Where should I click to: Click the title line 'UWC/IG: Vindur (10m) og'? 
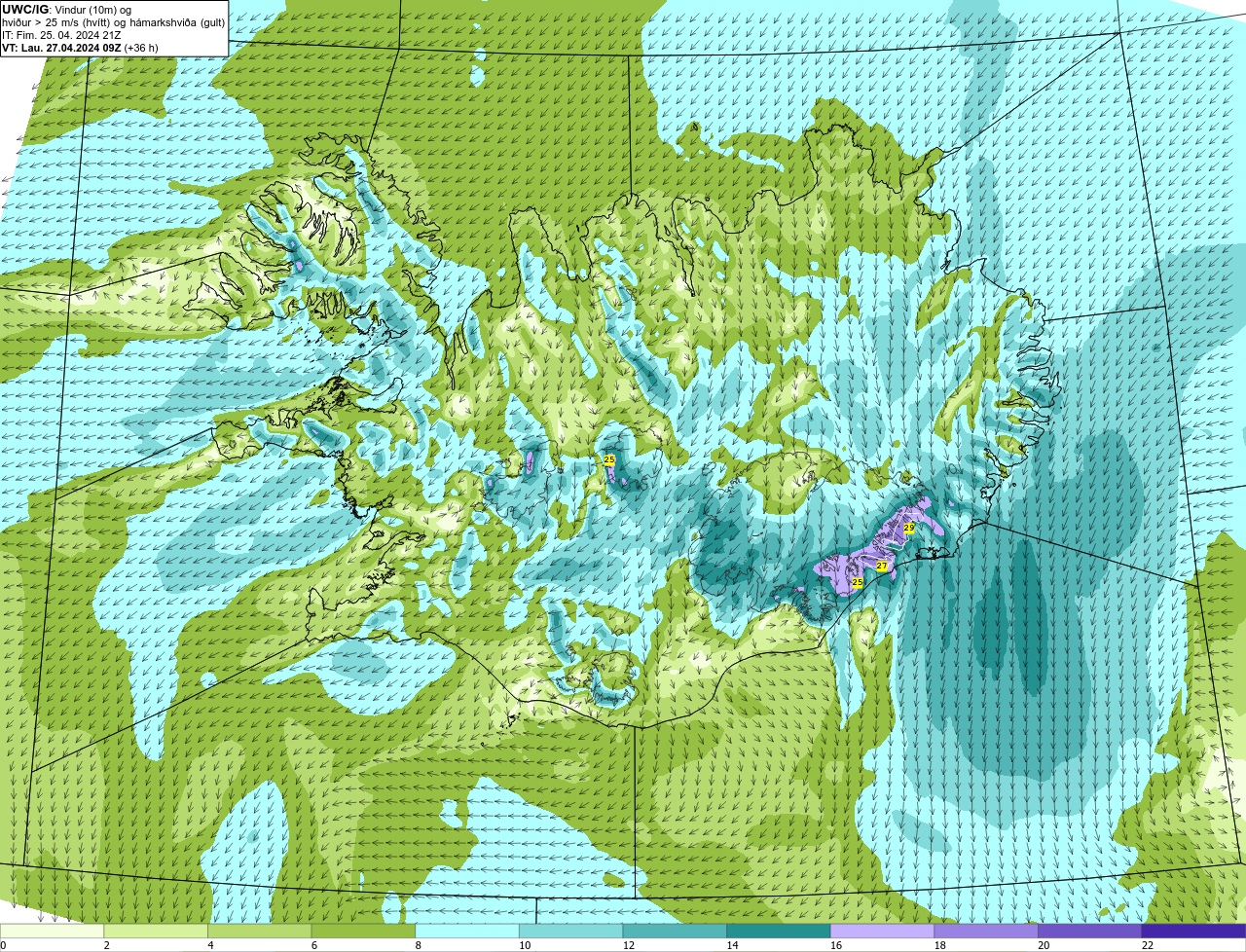[x=67, y=9]
